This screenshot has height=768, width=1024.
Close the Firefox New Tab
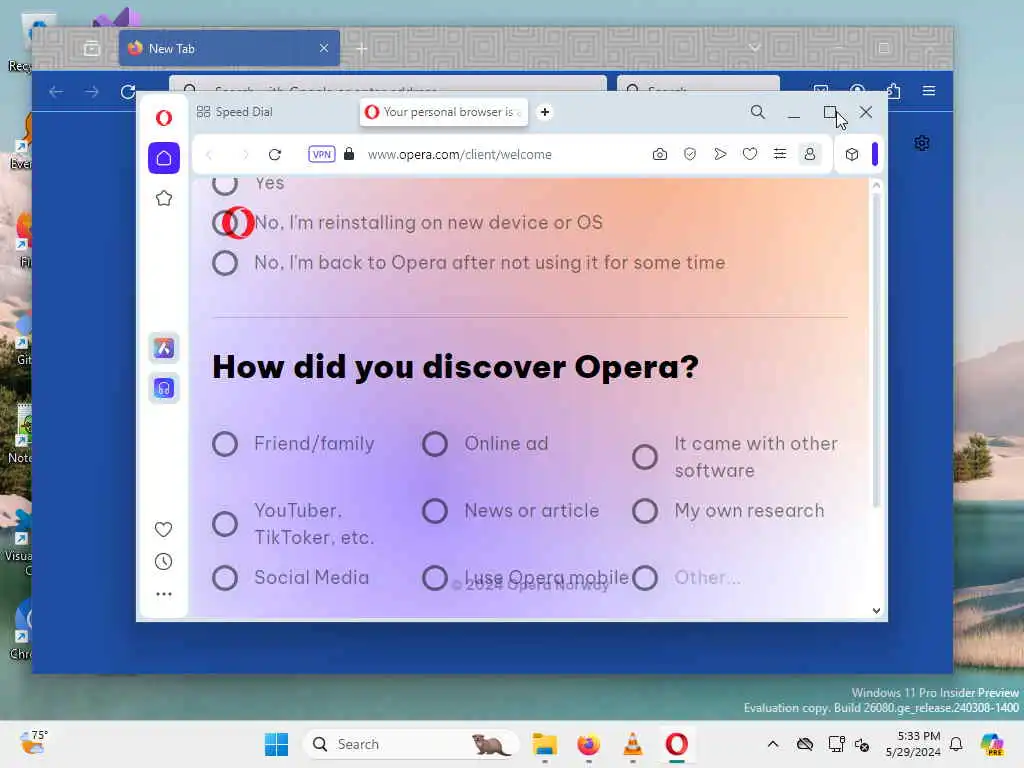324,48
